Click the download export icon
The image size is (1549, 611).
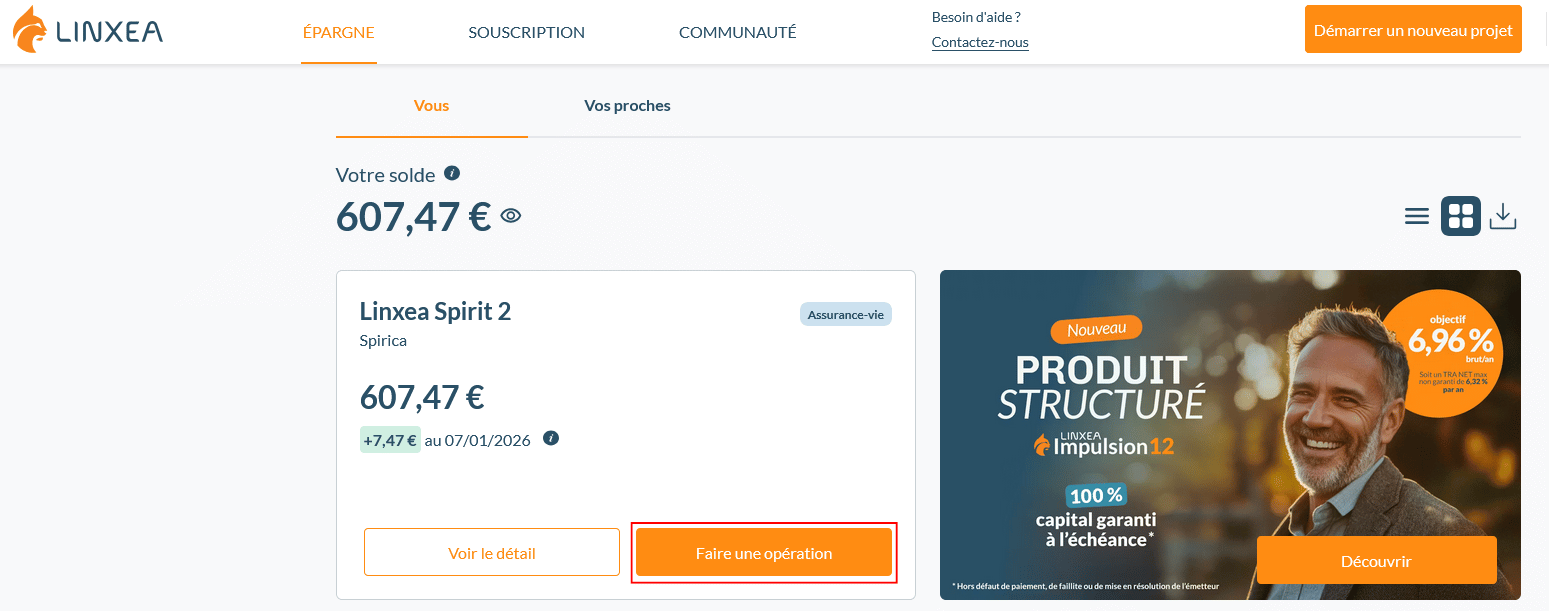pyautogui.click(x=1503, y=216)
